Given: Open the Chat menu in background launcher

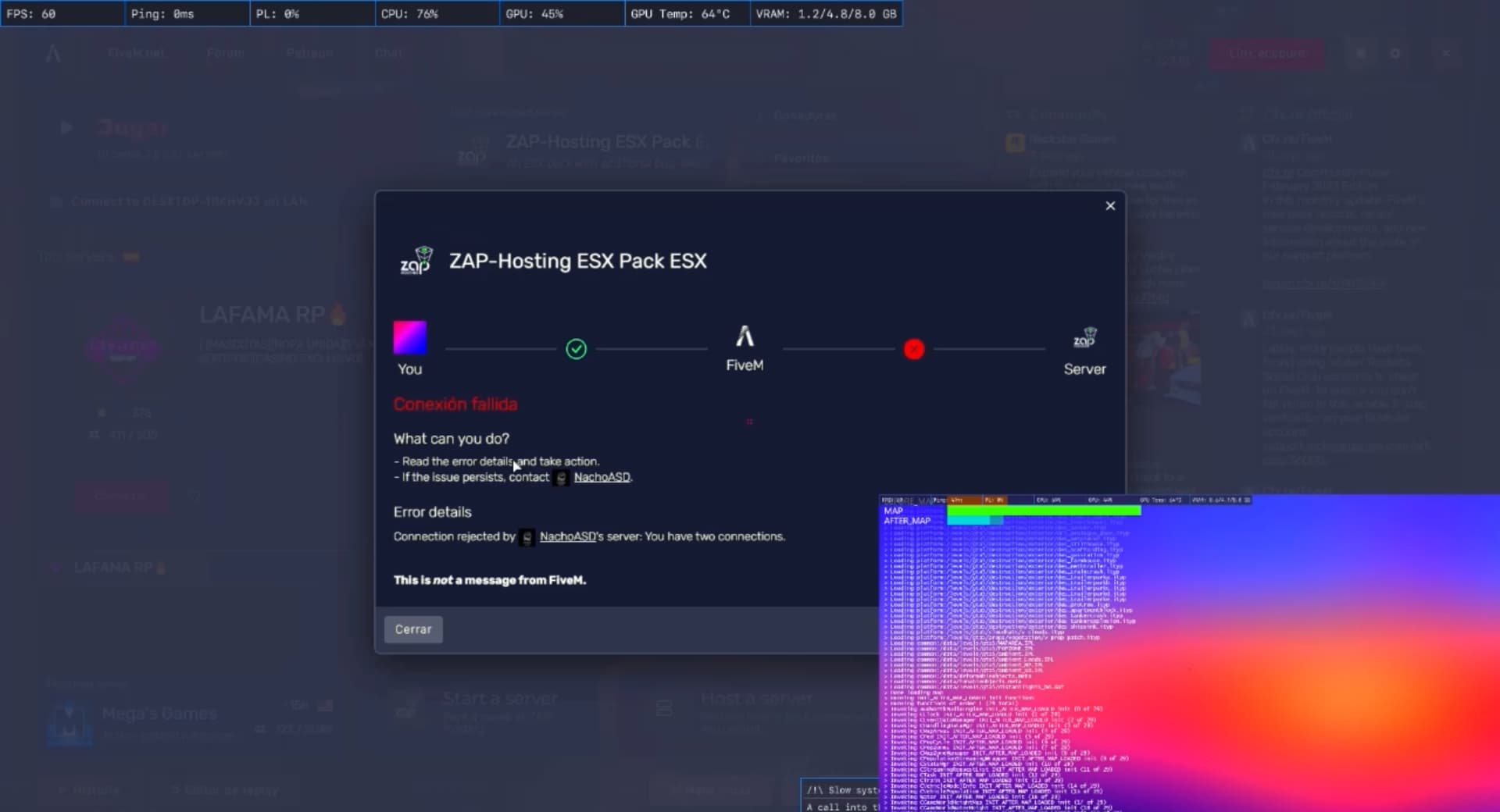Looking at the screenshot, I should [x=388, y=52].
